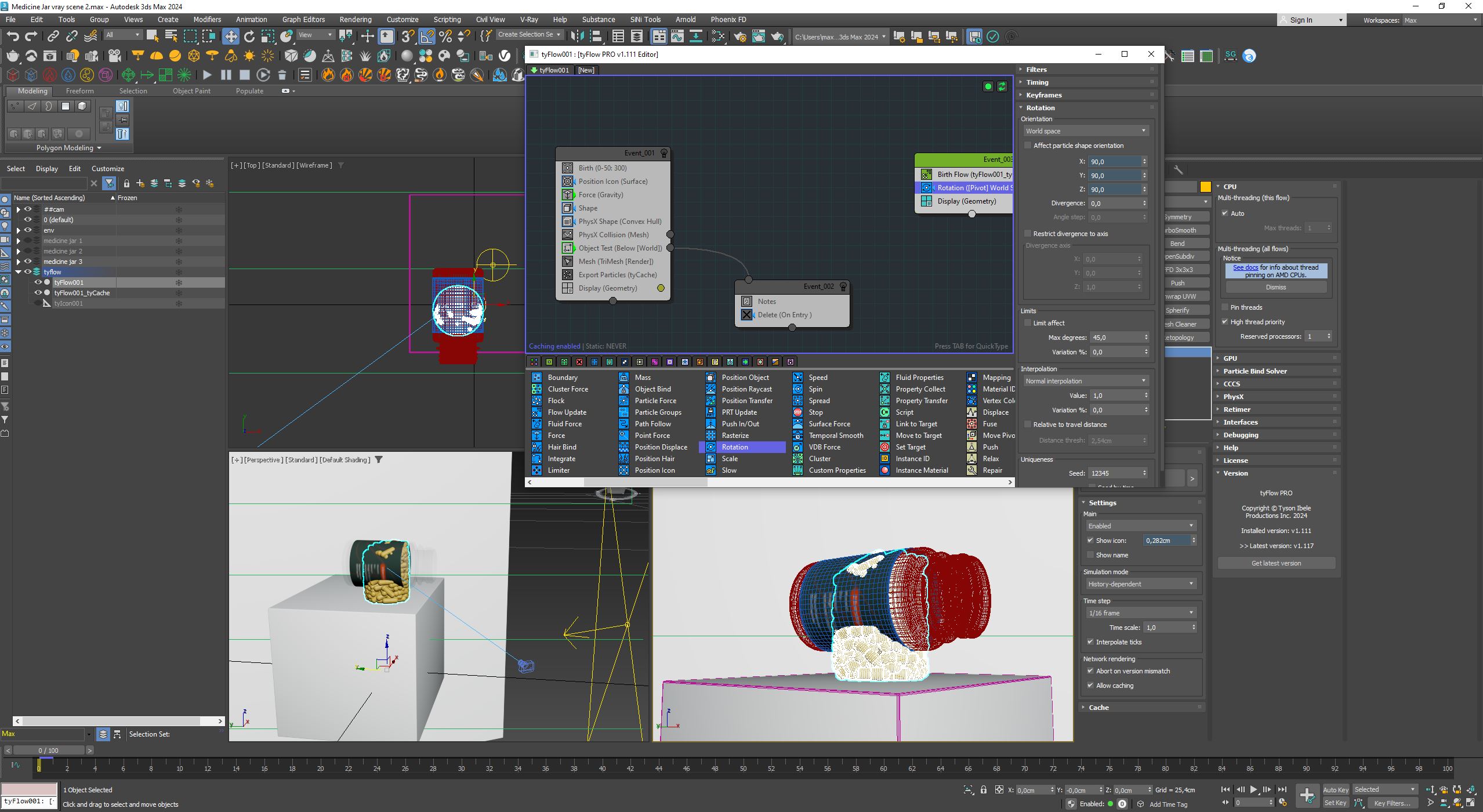Click the yellow object color swatch
This screenshot has height=812, width=1483.
[1205, 187]
